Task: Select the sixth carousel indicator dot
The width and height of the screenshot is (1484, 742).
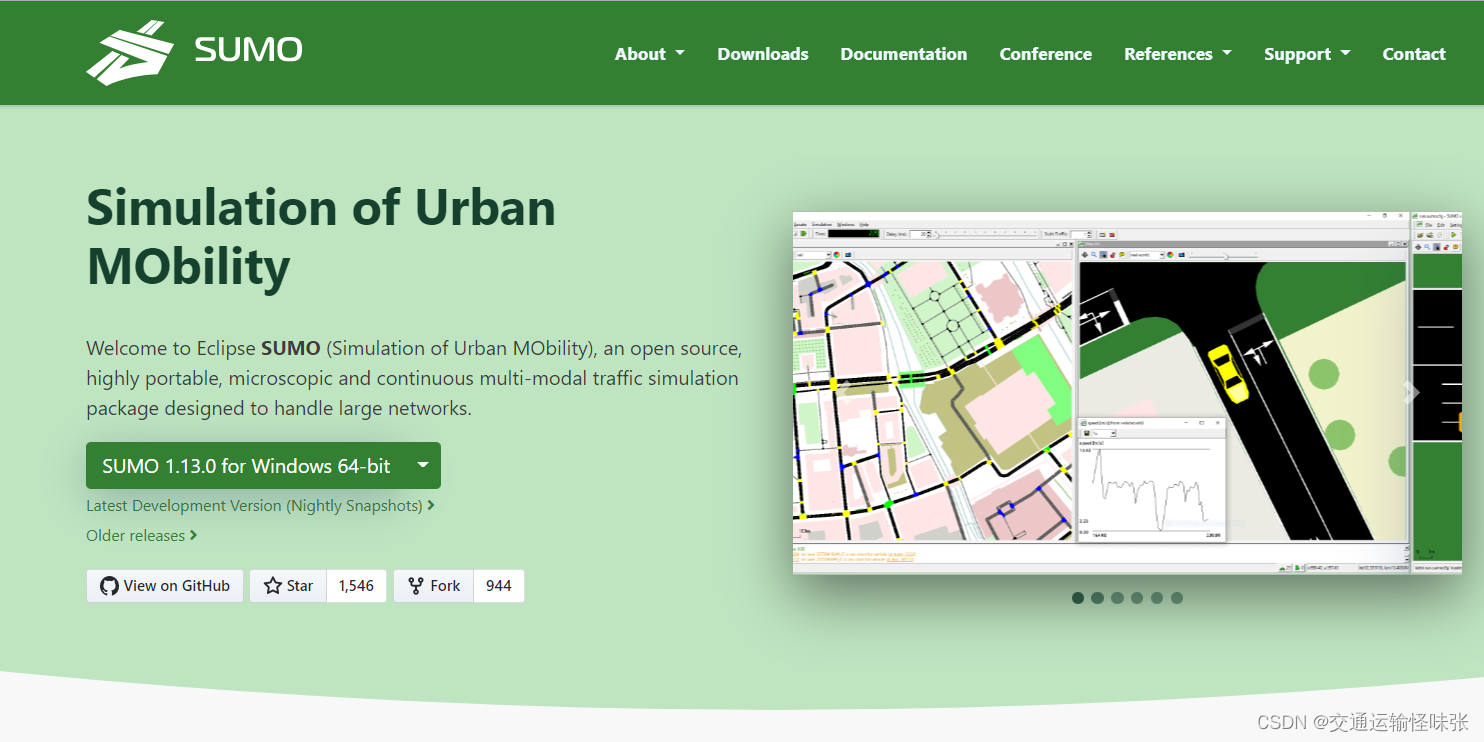Action: (x=1177, y=598)
